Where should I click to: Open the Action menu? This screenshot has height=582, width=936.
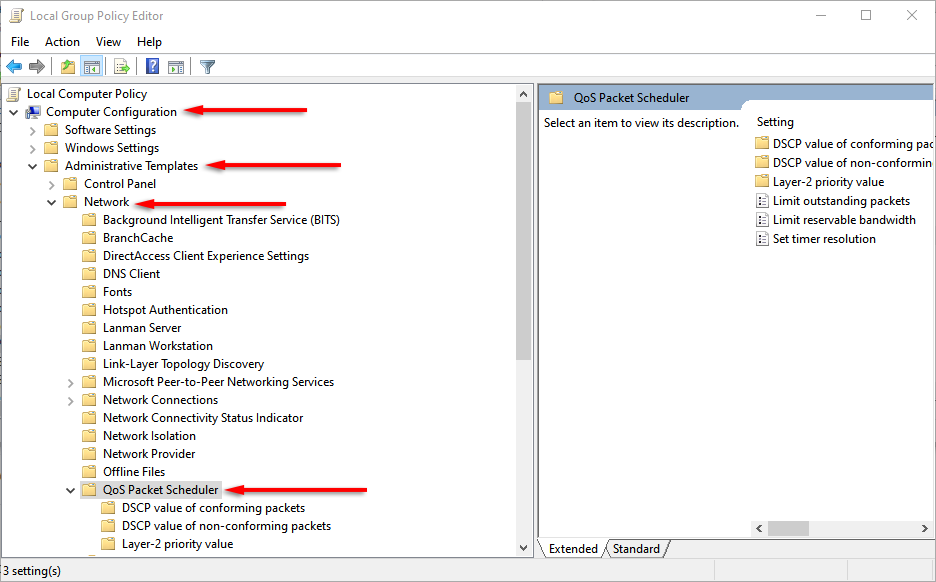(x=62, y=42)
